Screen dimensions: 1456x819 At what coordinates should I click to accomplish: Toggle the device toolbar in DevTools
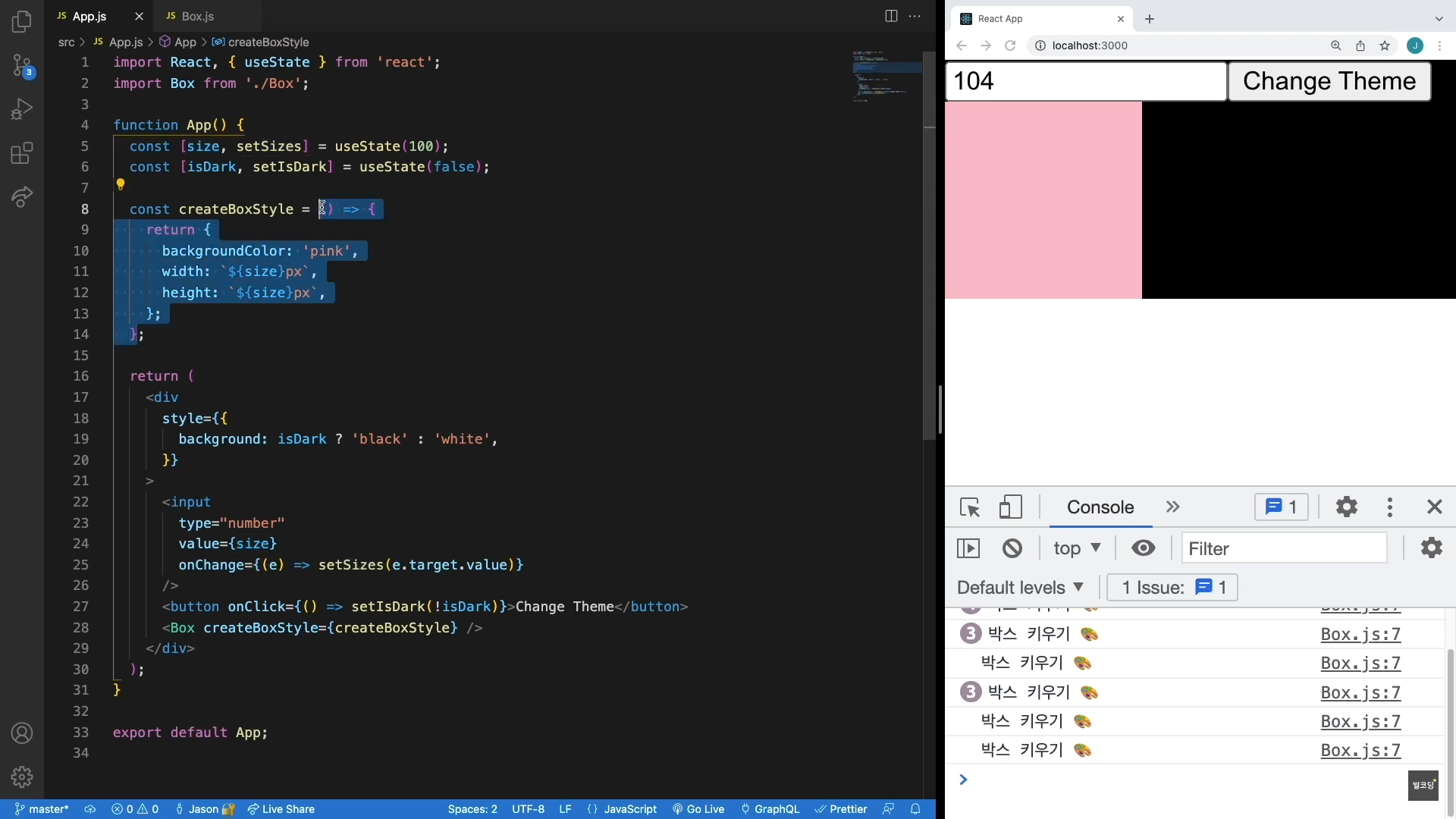pos(1010,507)
